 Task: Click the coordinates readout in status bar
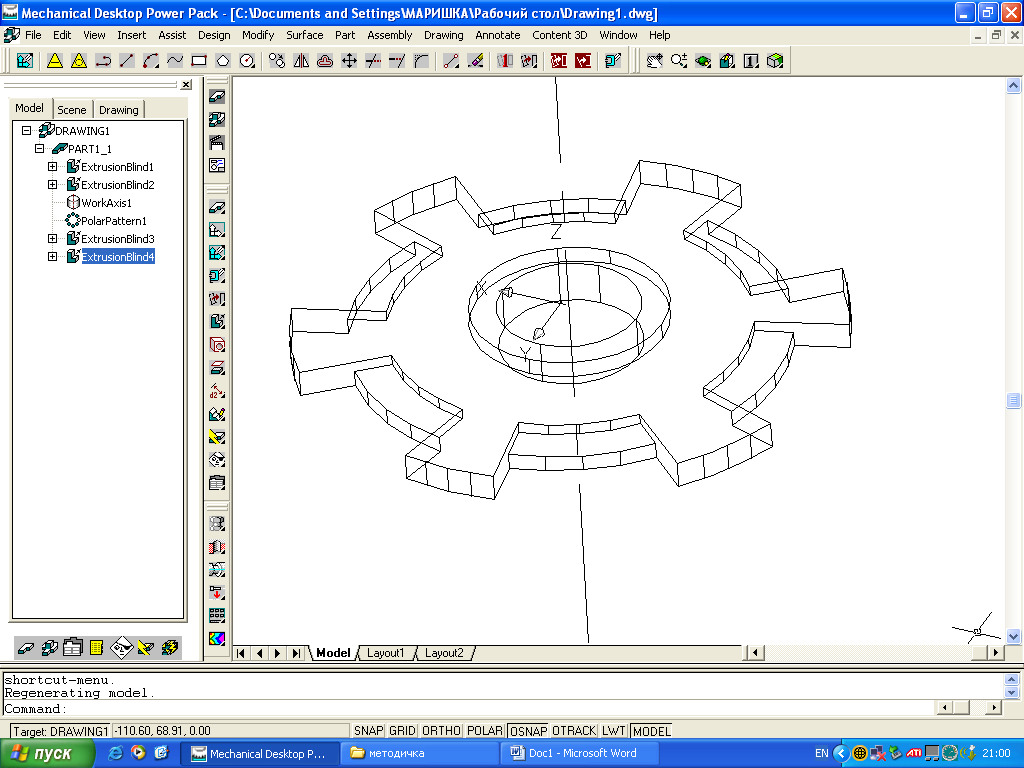tap(231, 731)
